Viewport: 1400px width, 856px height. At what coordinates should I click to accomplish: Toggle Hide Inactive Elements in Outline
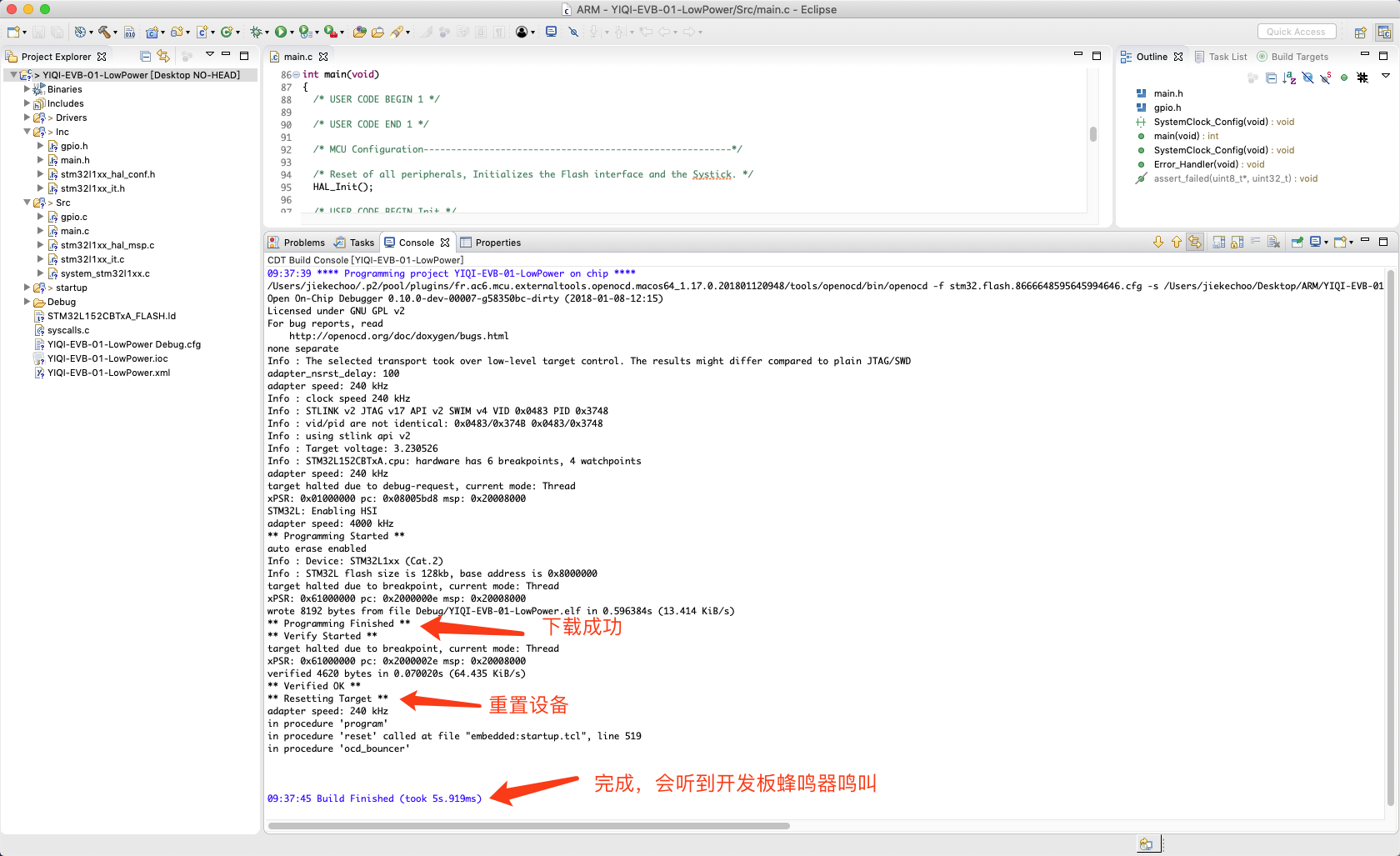pyautogui.click(x=1362, y=78)
